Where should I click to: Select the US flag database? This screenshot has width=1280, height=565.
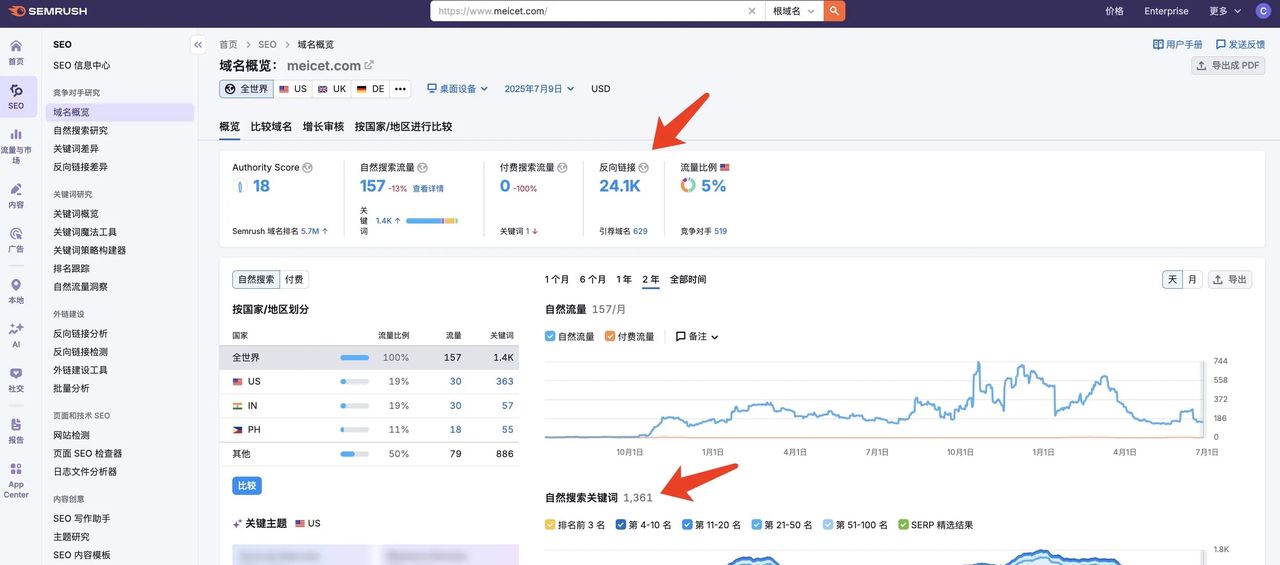click(x=293, y=89)
